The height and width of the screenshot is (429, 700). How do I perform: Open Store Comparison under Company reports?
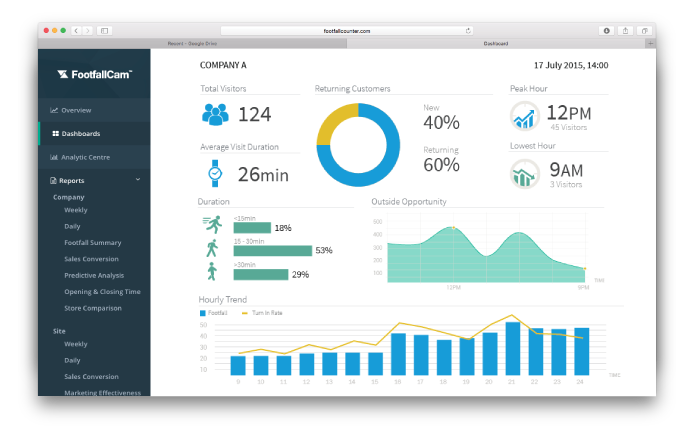tap(92, 307)
